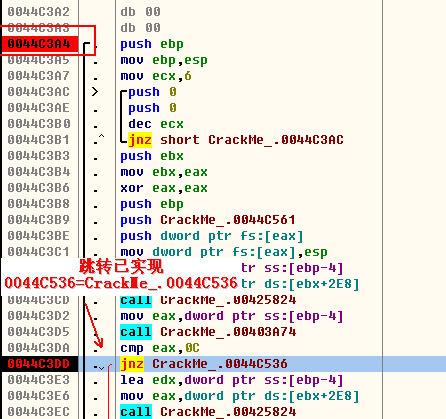Click address 0044C3D2 in address column
The image size is (446, 419).
point(39,316)
